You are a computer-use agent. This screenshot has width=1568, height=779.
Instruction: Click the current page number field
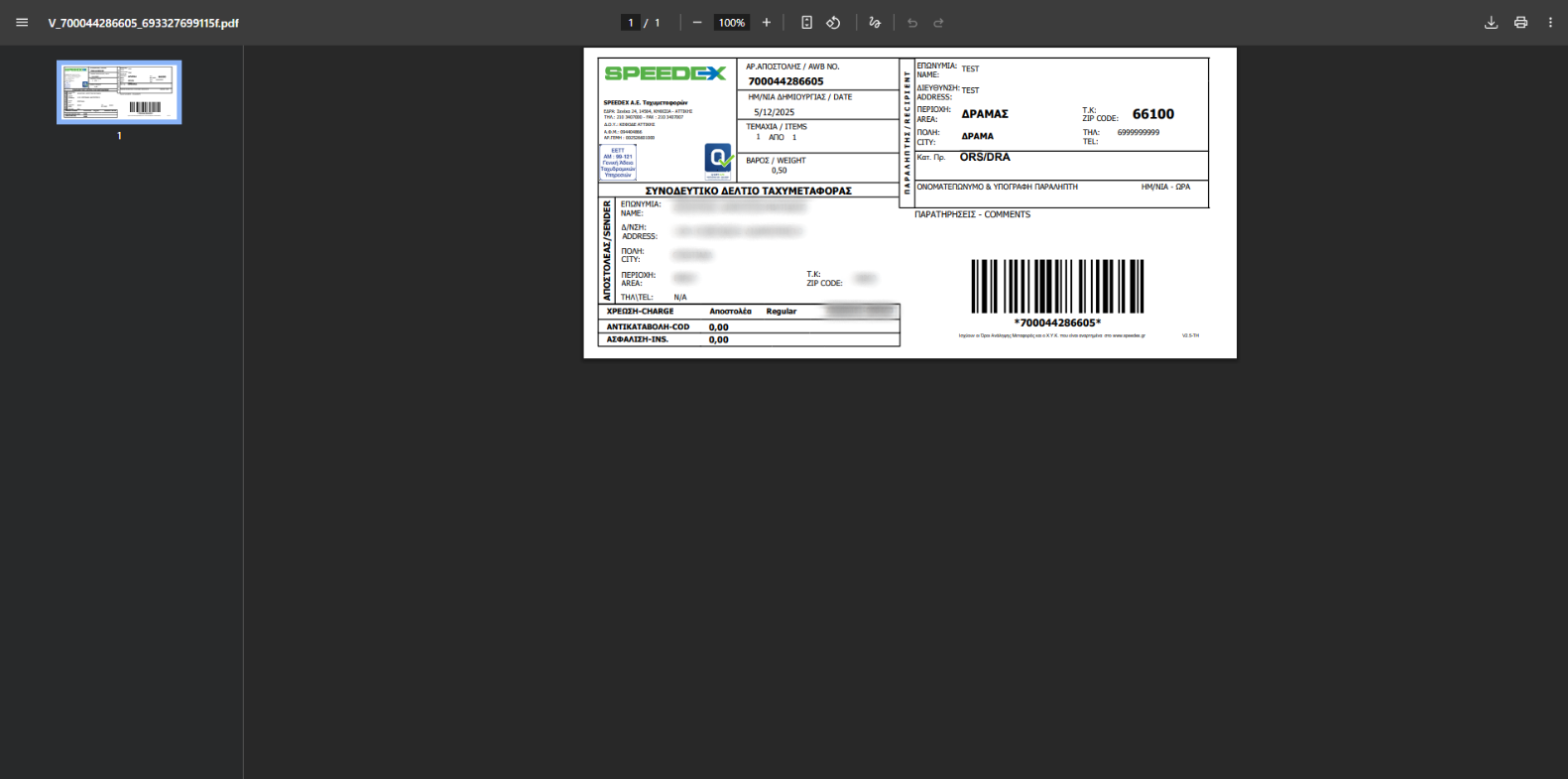click(630, 23)
